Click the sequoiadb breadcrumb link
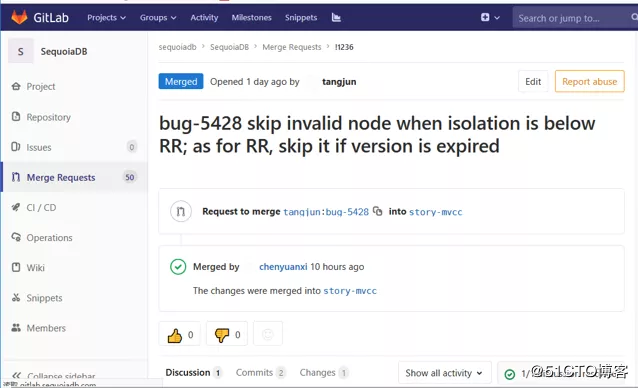Image resolution: width=638 pixels, height=388 pixels. coord(177,47)
